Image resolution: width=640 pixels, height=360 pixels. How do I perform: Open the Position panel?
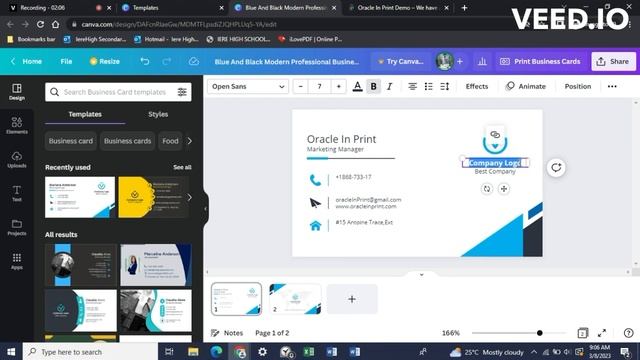(x=578, y=87)
